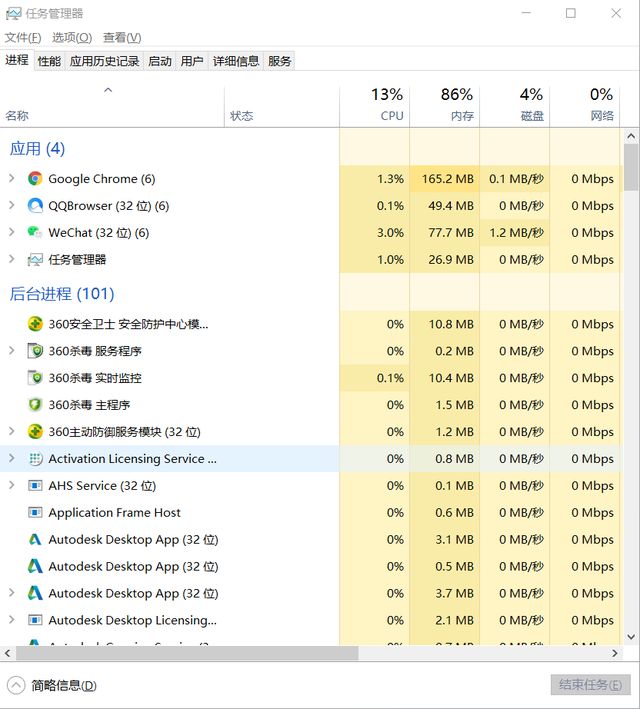
Task: Switch to the 进程 tab
Action: (17, 60)
